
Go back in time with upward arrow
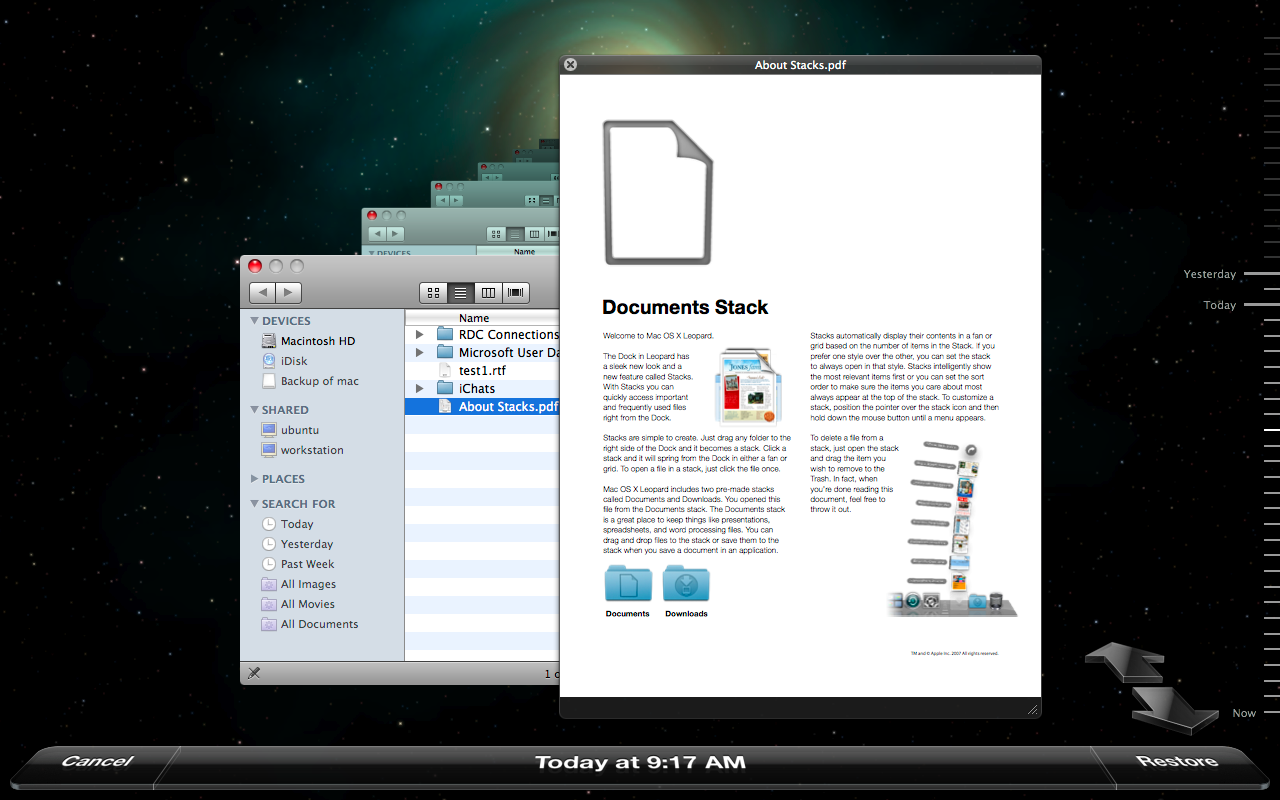1124,661
